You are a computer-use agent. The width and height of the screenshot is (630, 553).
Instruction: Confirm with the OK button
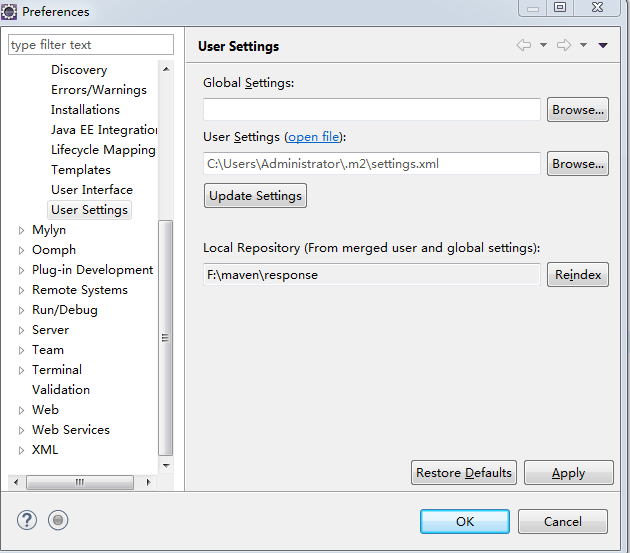465,522
